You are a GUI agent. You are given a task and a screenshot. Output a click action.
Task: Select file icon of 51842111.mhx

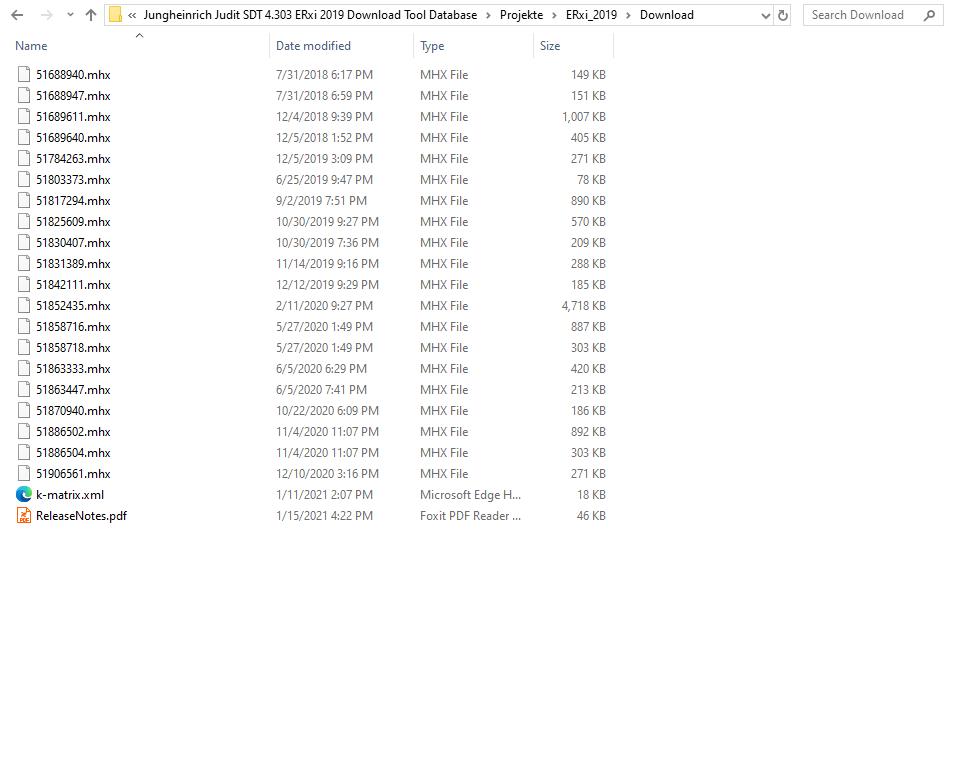pyautogui.click(x=24, y=284)
